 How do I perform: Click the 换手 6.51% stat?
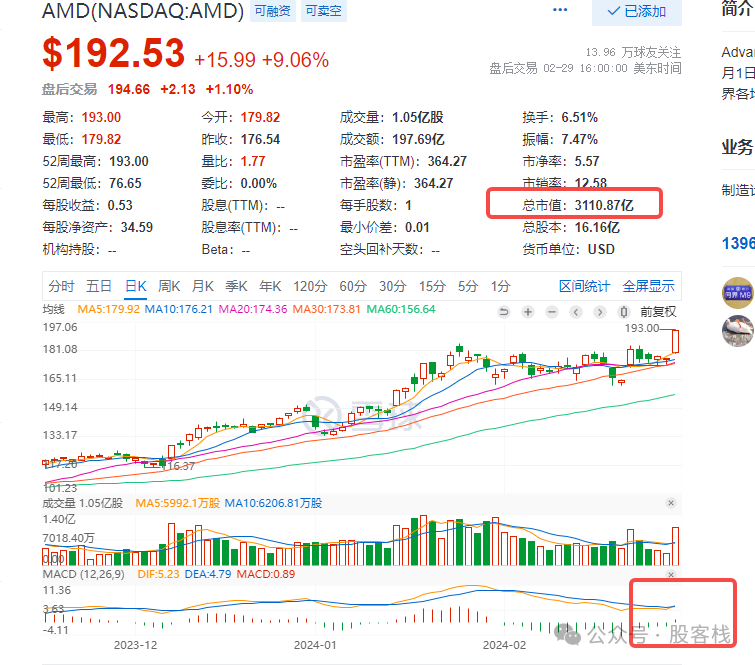pyautogui.click(x=560, y=117)
